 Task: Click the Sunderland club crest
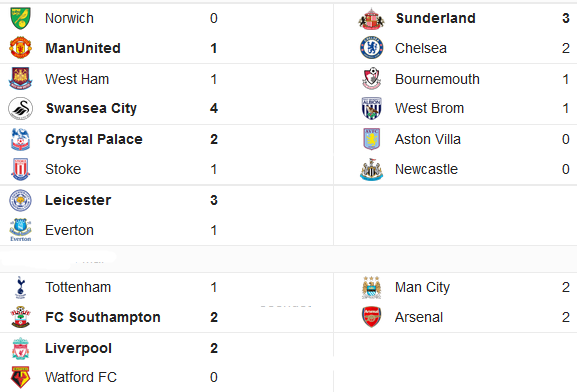(x=371, y=18)
